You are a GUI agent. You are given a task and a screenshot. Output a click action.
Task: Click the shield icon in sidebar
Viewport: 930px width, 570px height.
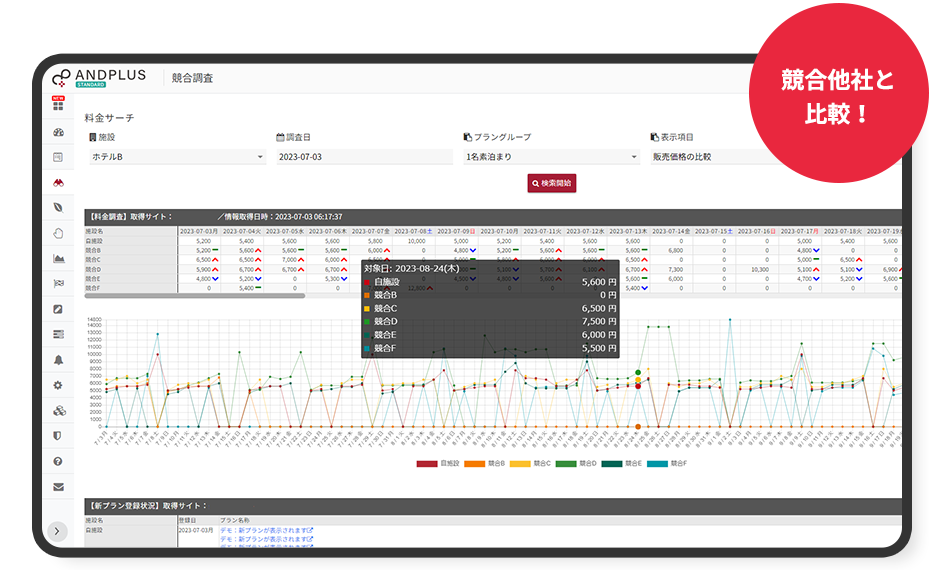tap(58, 435)
